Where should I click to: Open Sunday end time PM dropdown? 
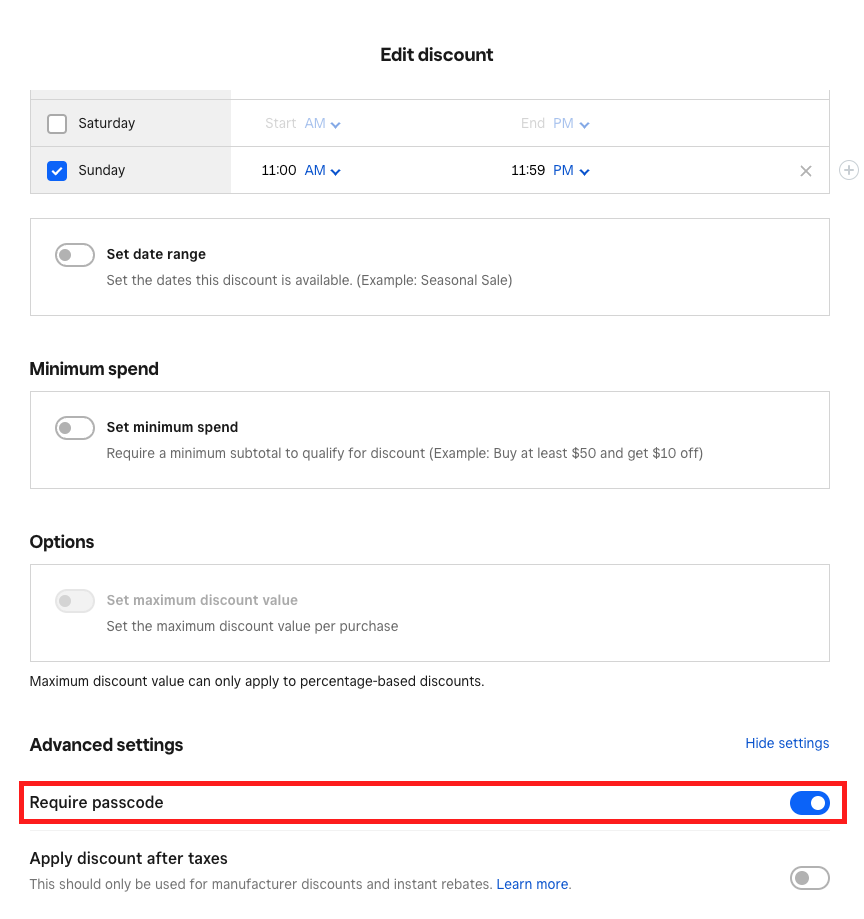[x=571, y=171]
